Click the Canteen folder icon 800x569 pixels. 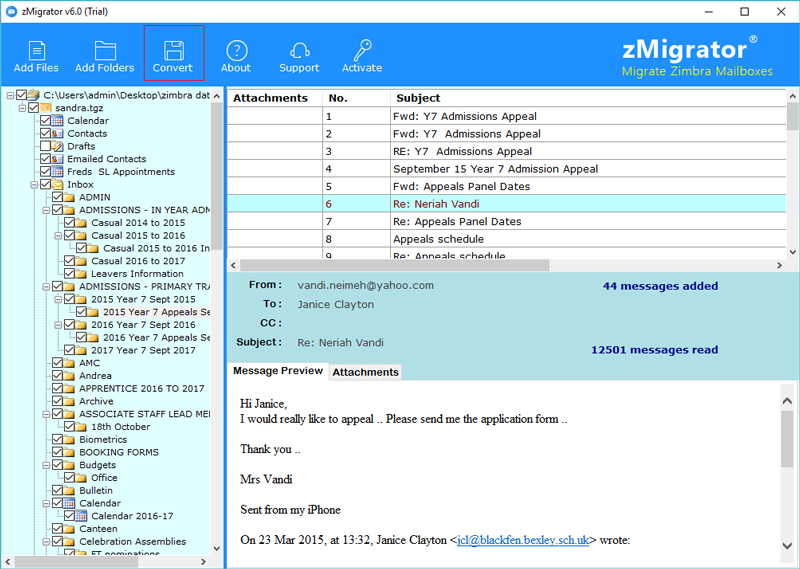point(69,529)
